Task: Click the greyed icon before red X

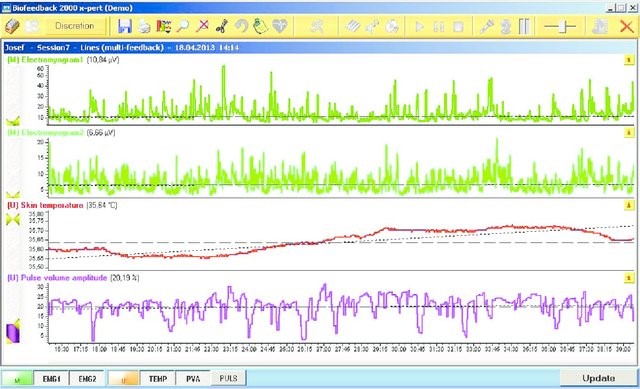Action: 600,27
